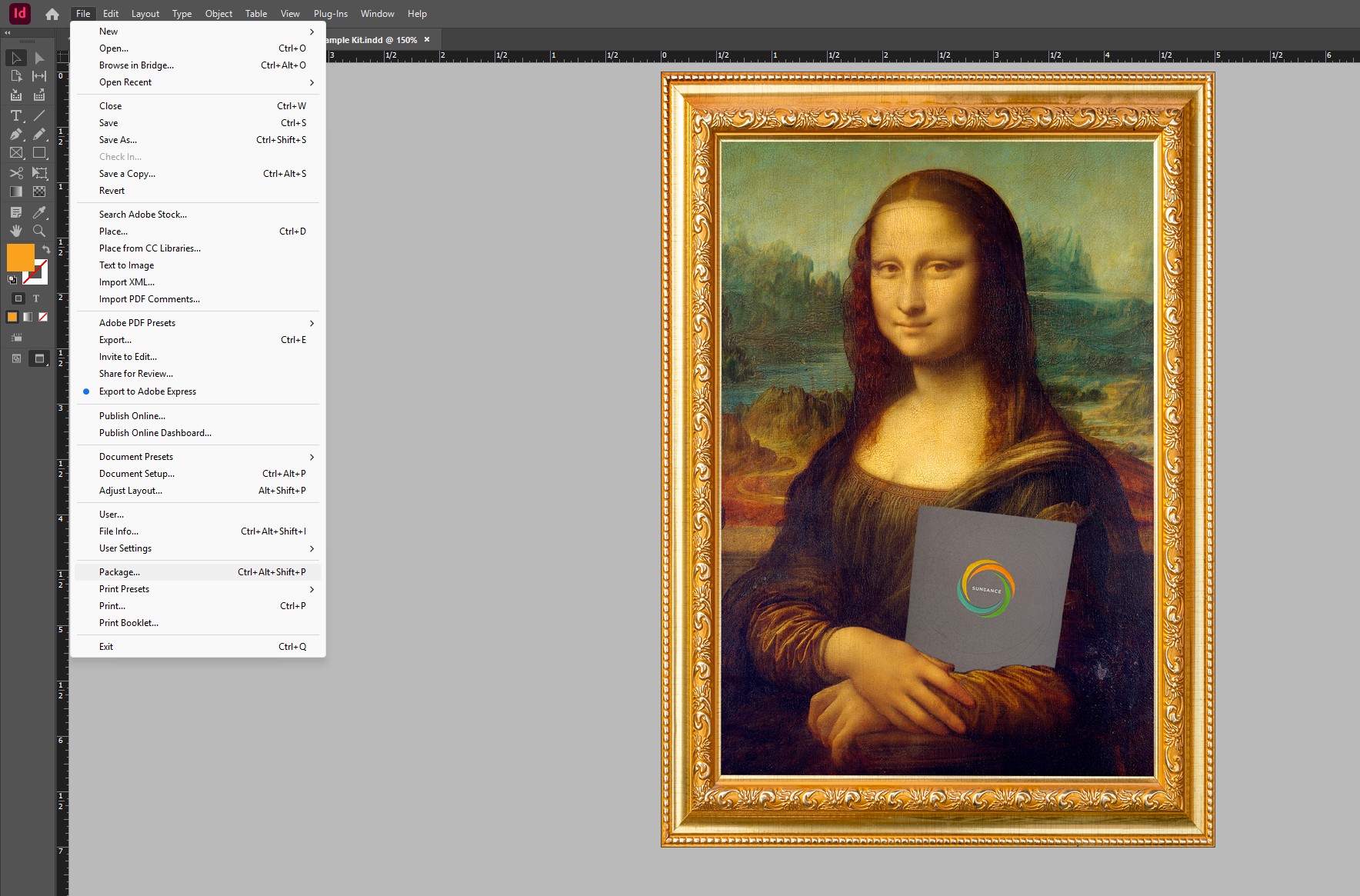Screen dimensions: 1360x896
Task: Select the Rectangle Frame tool
Action: pos(16,153)
